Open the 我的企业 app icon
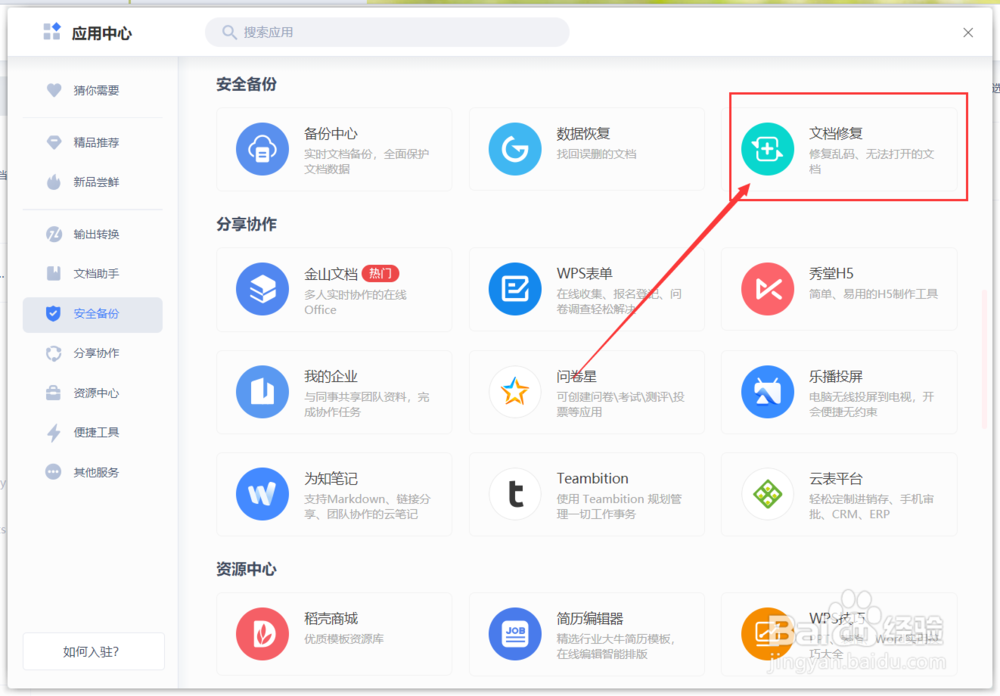The height and width of the screenshot is (696, 1000). tap(262, 392)
